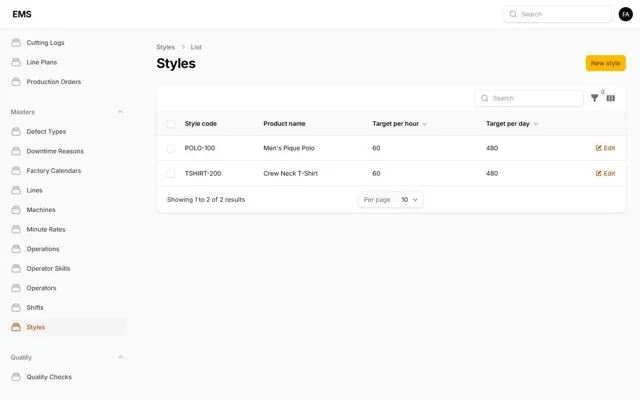Go to Minute Rates page
The height and width of the screenshot is (400, 640).
[x=46, y=229]
